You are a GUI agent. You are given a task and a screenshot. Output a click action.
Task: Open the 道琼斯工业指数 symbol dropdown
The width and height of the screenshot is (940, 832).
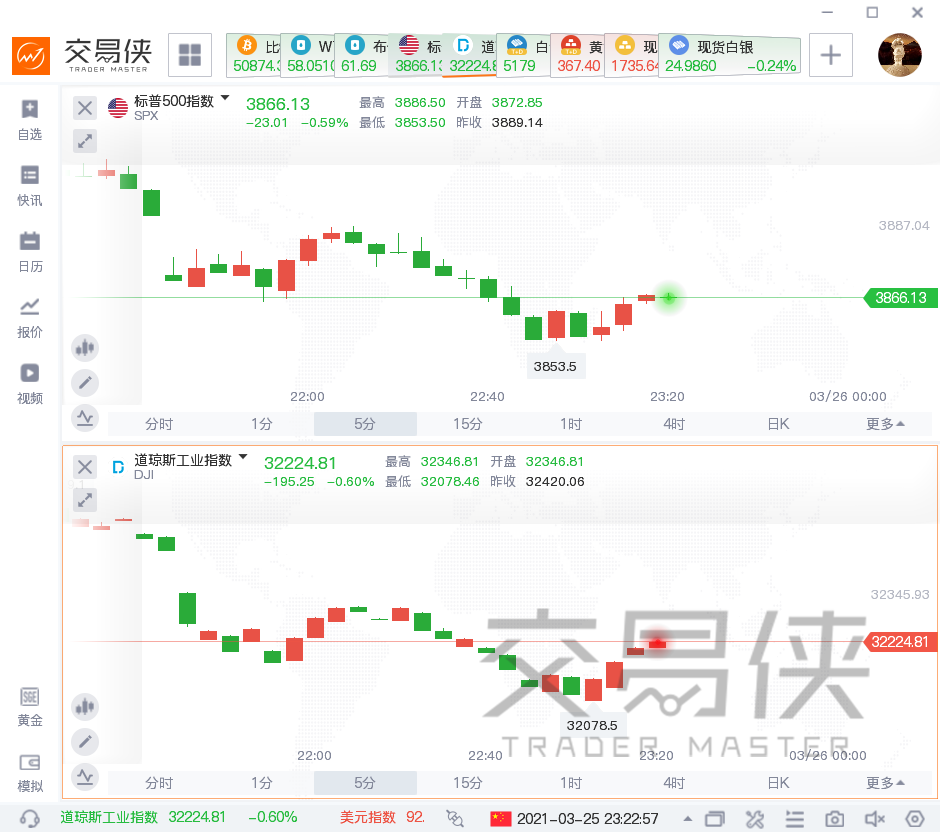click(x=243, y=457)
